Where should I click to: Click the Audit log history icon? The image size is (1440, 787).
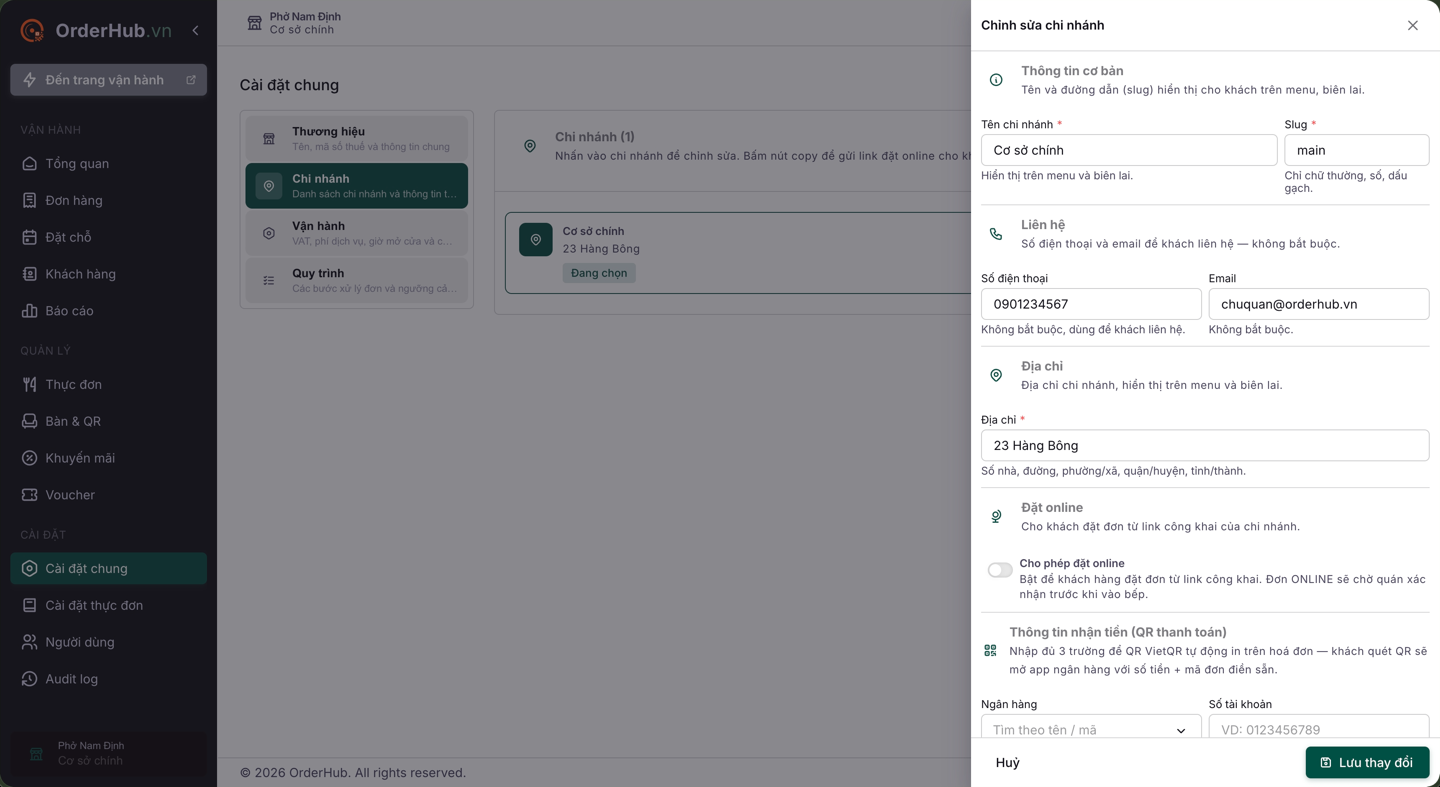pyautogui.click(x=30, y=679)
